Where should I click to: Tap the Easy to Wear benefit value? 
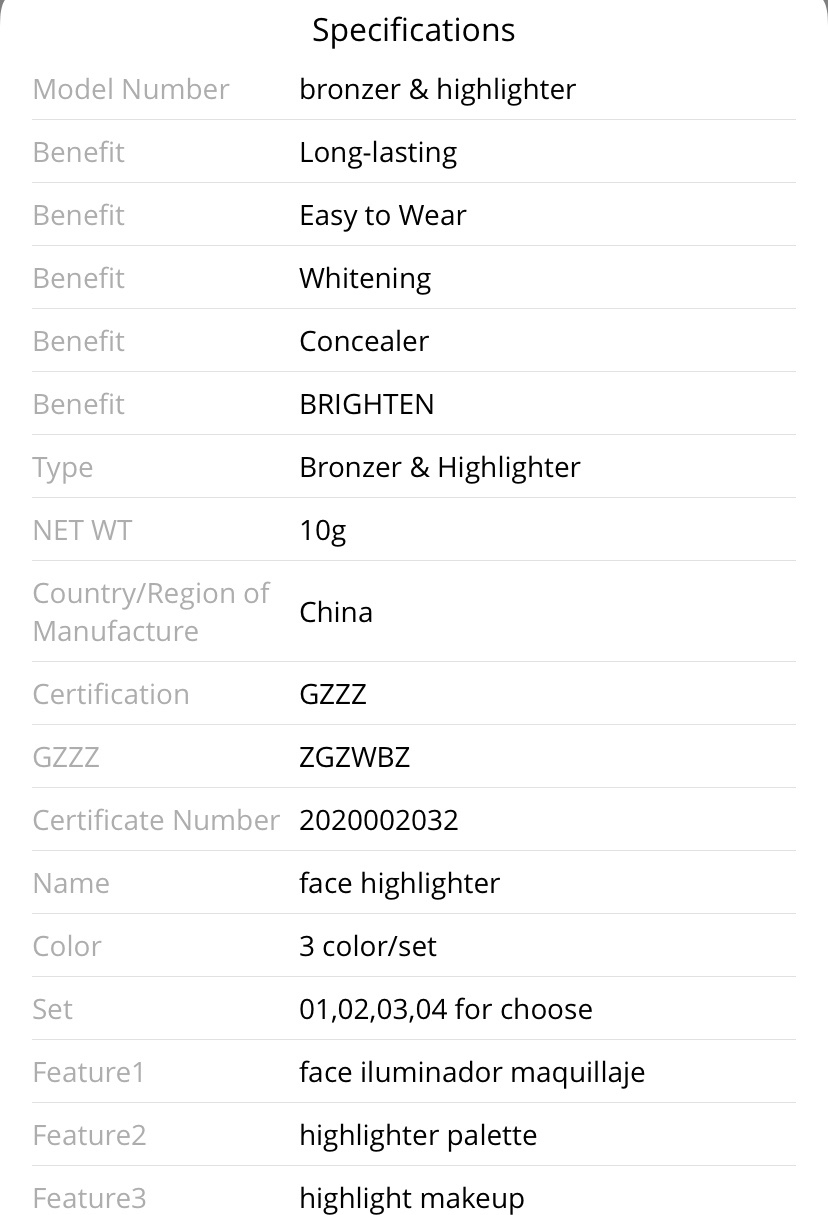click(x=383, y=215)
